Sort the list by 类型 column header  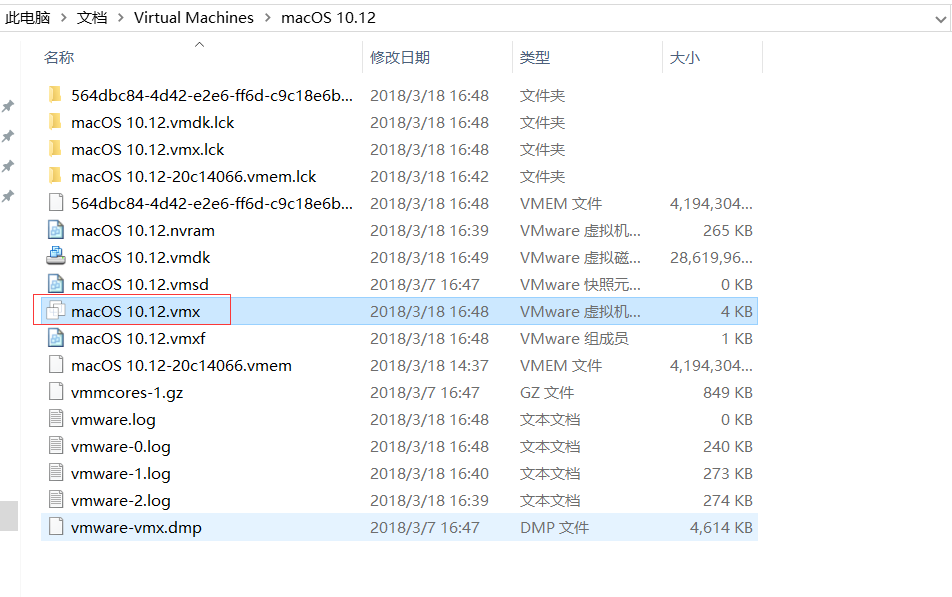(535, 58)
